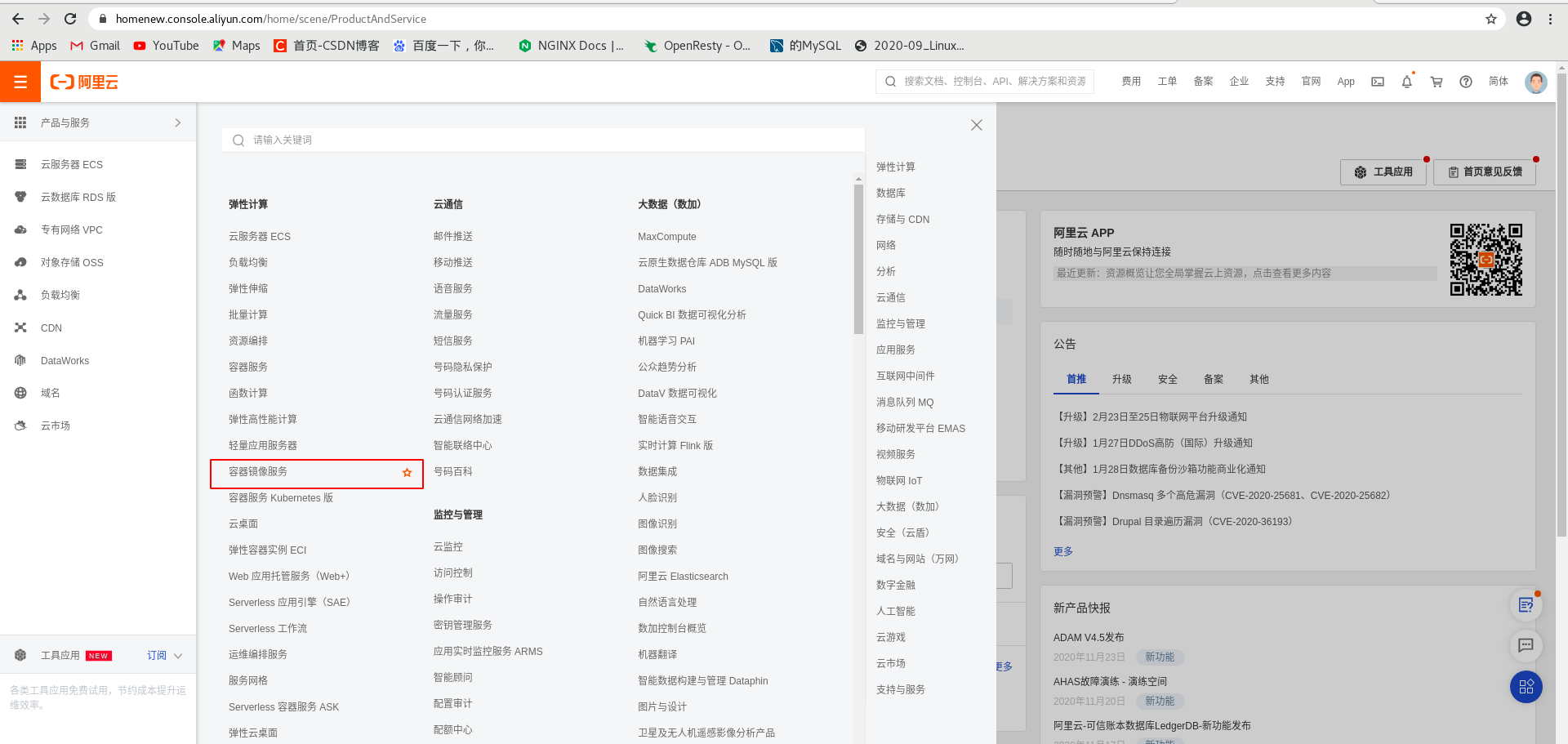Open 云监控 under 监控与管理
This screenshot has height=744, width=1568.
click(x=448, y=547)
